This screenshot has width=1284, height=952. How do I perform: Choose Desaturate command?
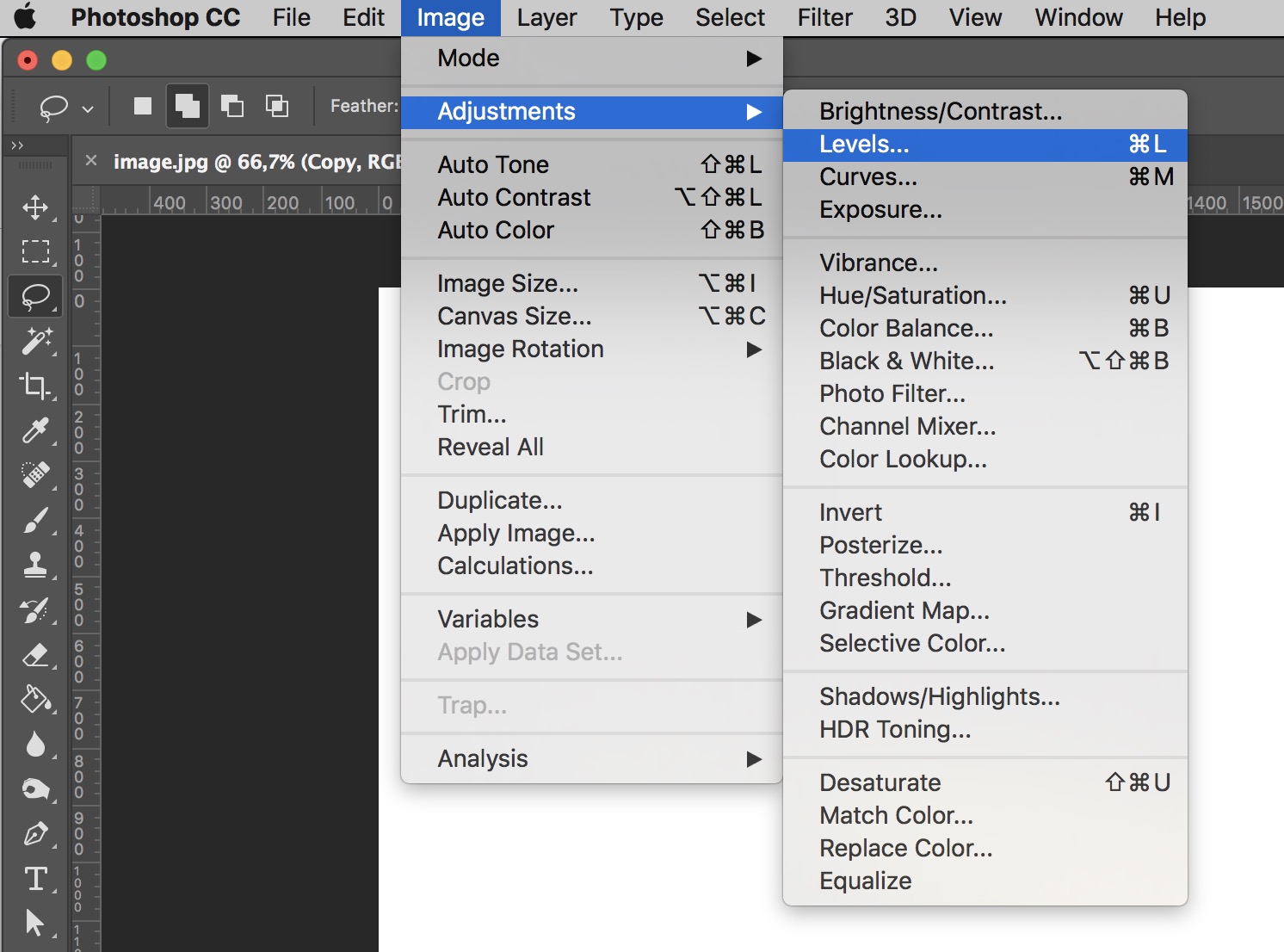[x=985, y=783]
